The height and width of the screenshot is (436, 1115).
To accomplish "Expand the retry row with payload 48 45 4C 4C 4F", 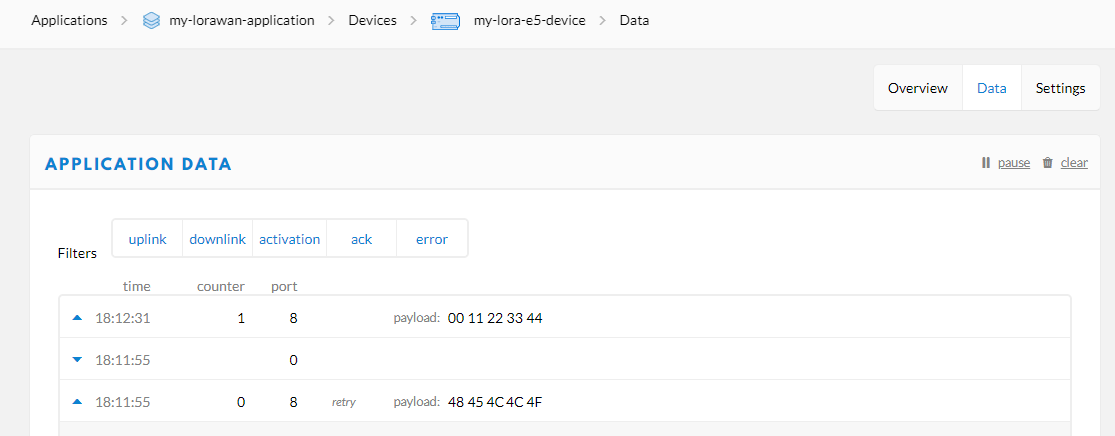I will (x=565, y=402).
